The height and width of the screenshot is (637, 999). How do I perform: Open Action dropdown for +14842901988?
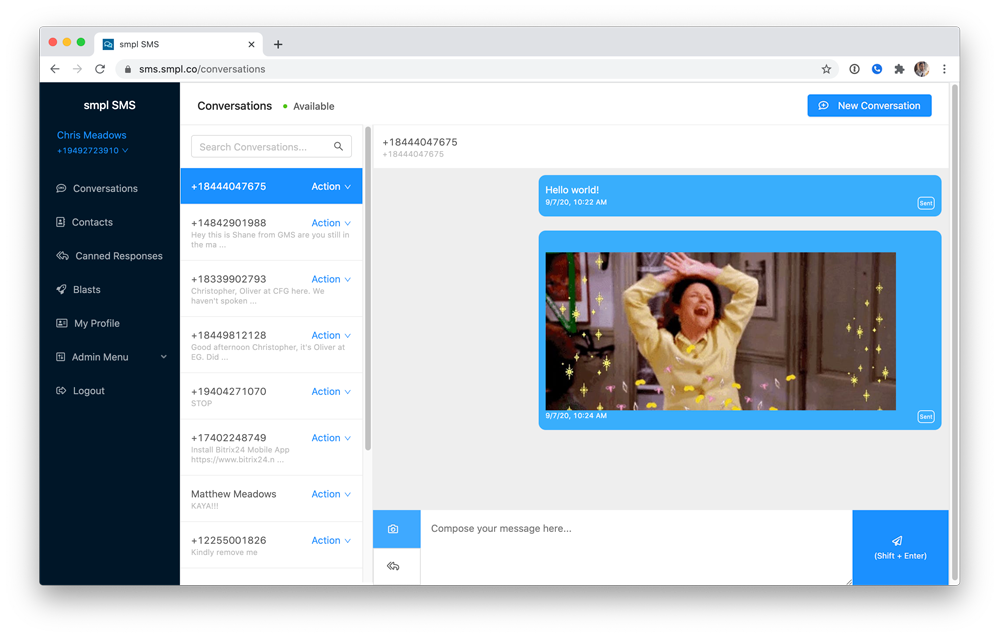pyautogui.click(x=331, y=223)
